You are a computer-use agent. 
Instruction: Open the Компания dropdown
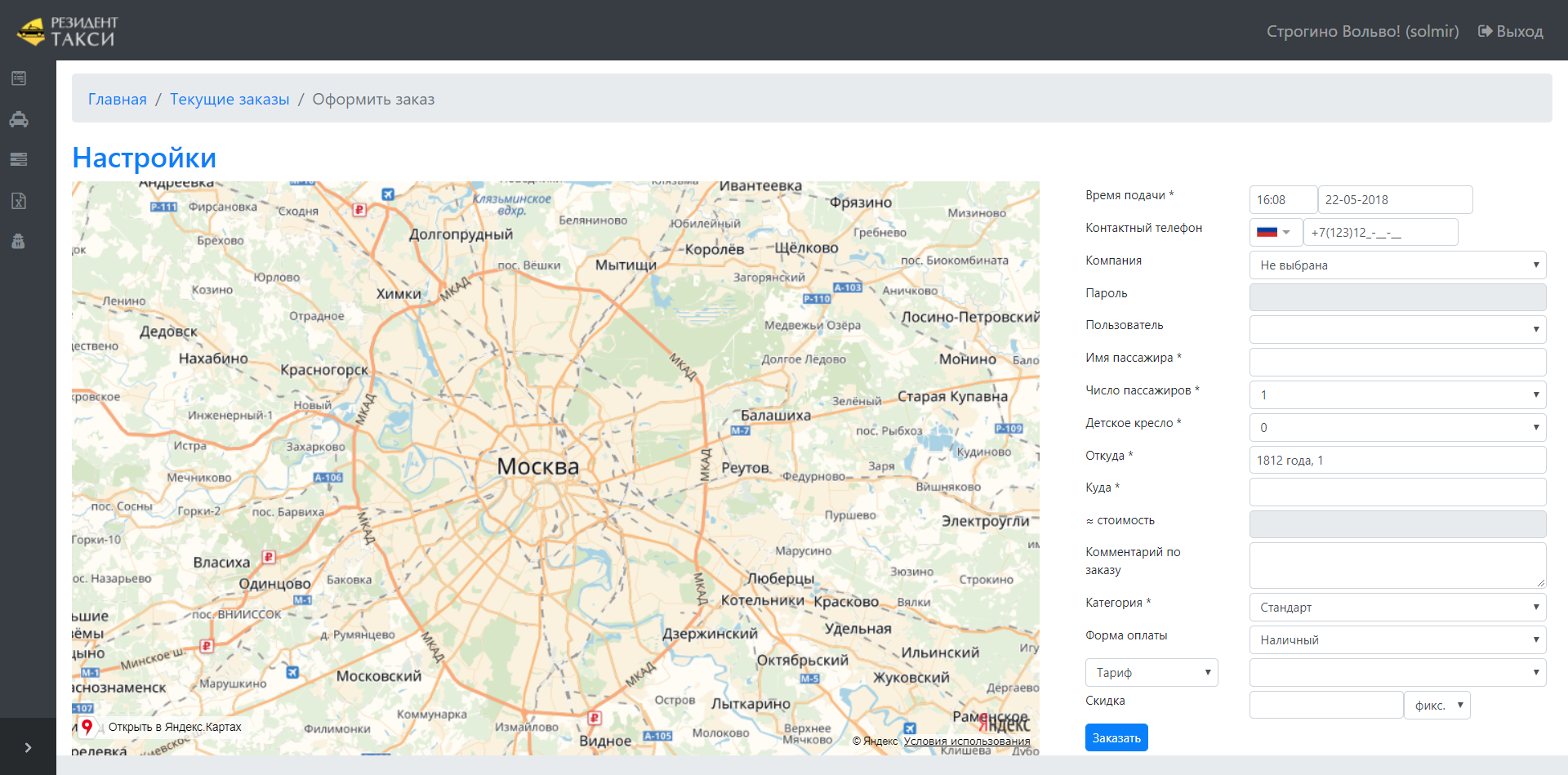[1396, 265]
